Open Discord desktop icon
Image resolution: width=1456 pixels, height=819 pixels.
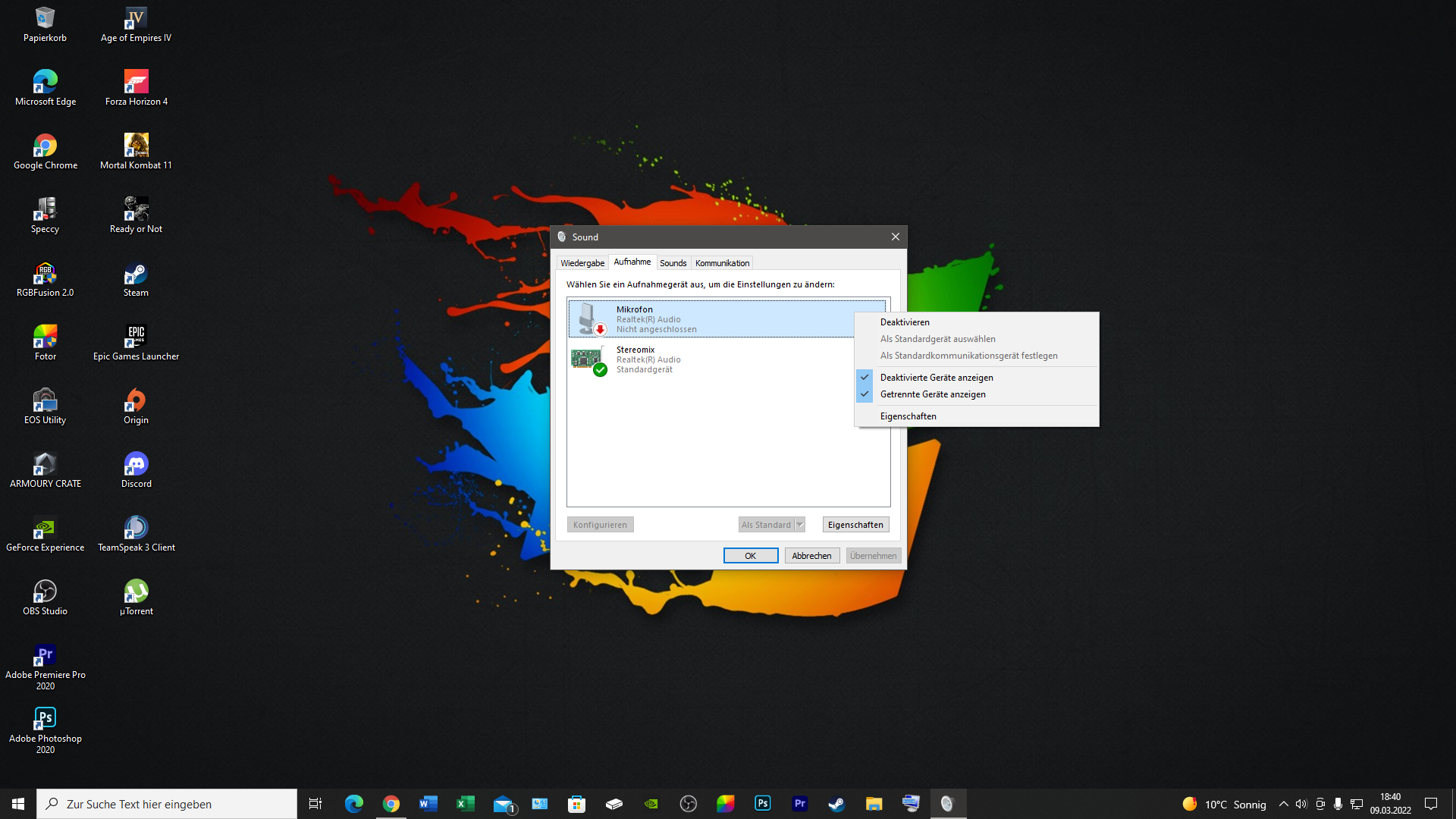(x=136, y=465)
